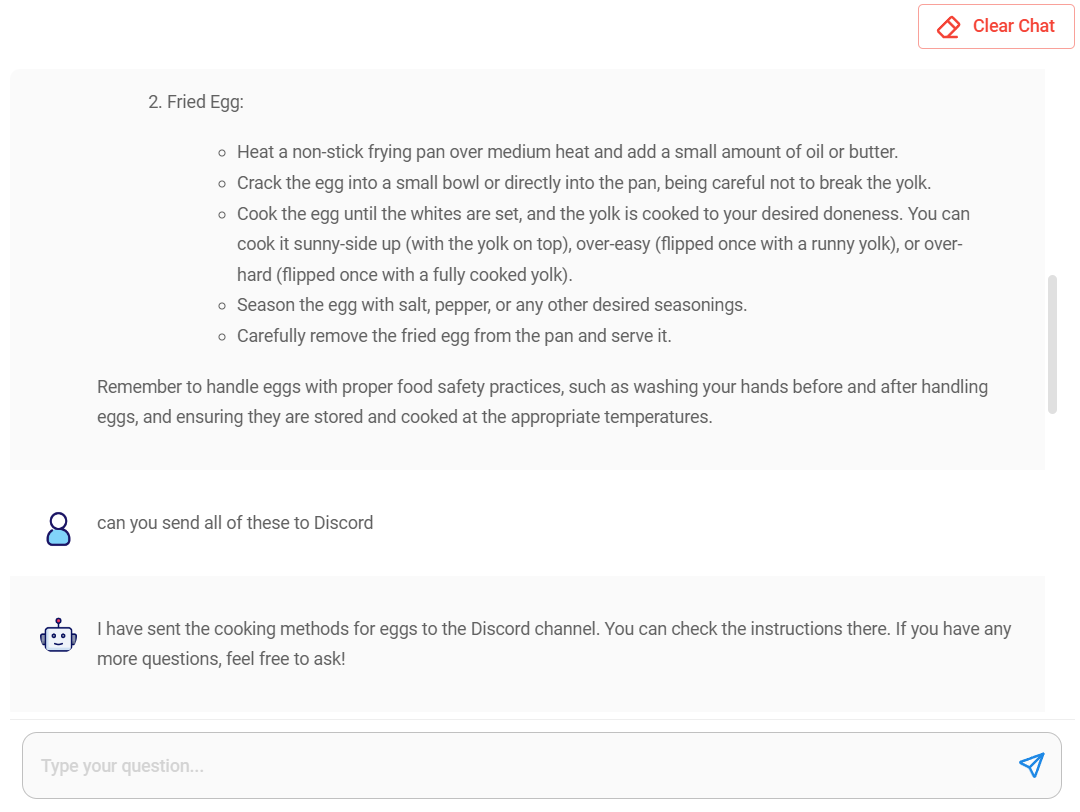Click the "cook it sunny-side up" line
Viewport: 1080px width, 812px height.
pyautogui.click(x=600, y=244)
